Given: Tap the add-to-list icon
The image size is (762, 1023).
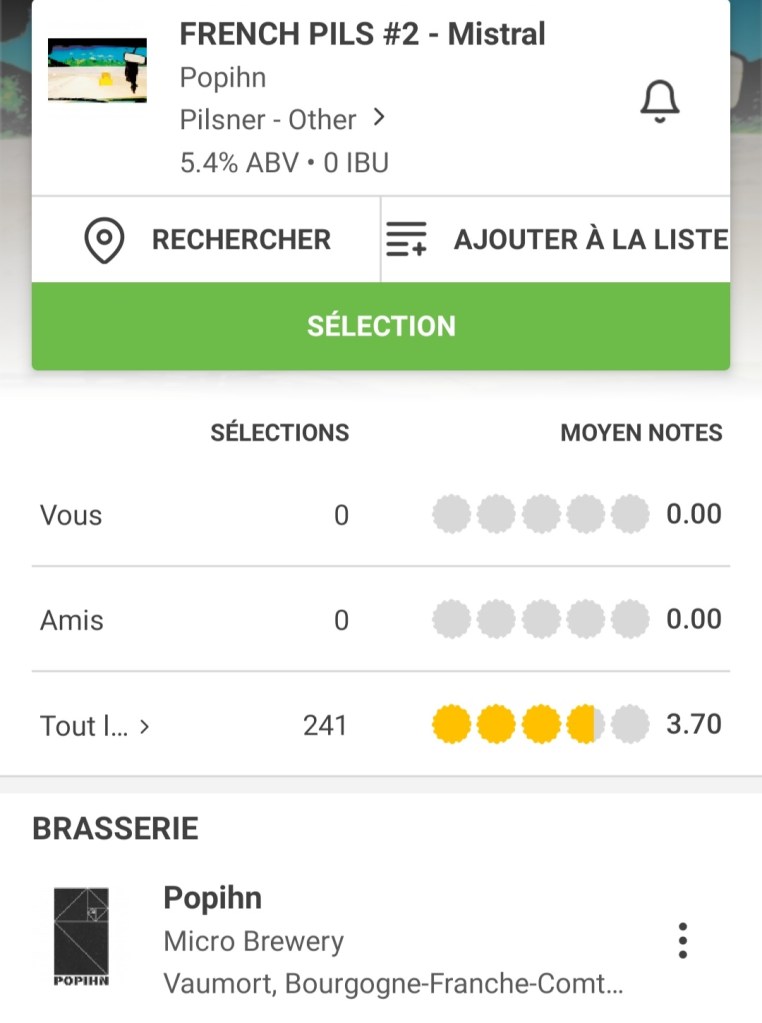Looking at the screenshot, I should [x=406, y=240].
